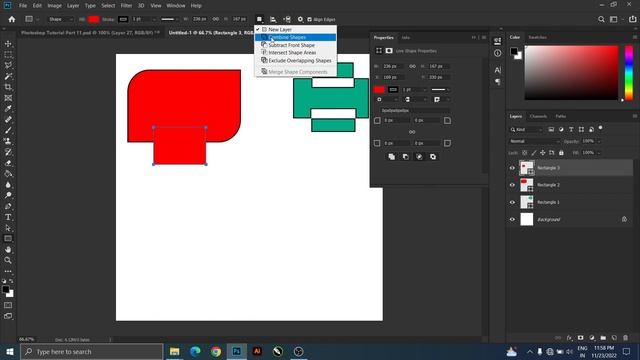
Task: Delete layer using the trash icon
Action: click(x=625, y=338)
